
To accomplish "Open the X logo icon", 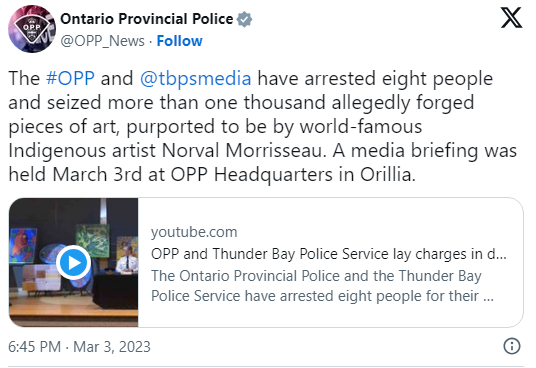I will 511,18.
